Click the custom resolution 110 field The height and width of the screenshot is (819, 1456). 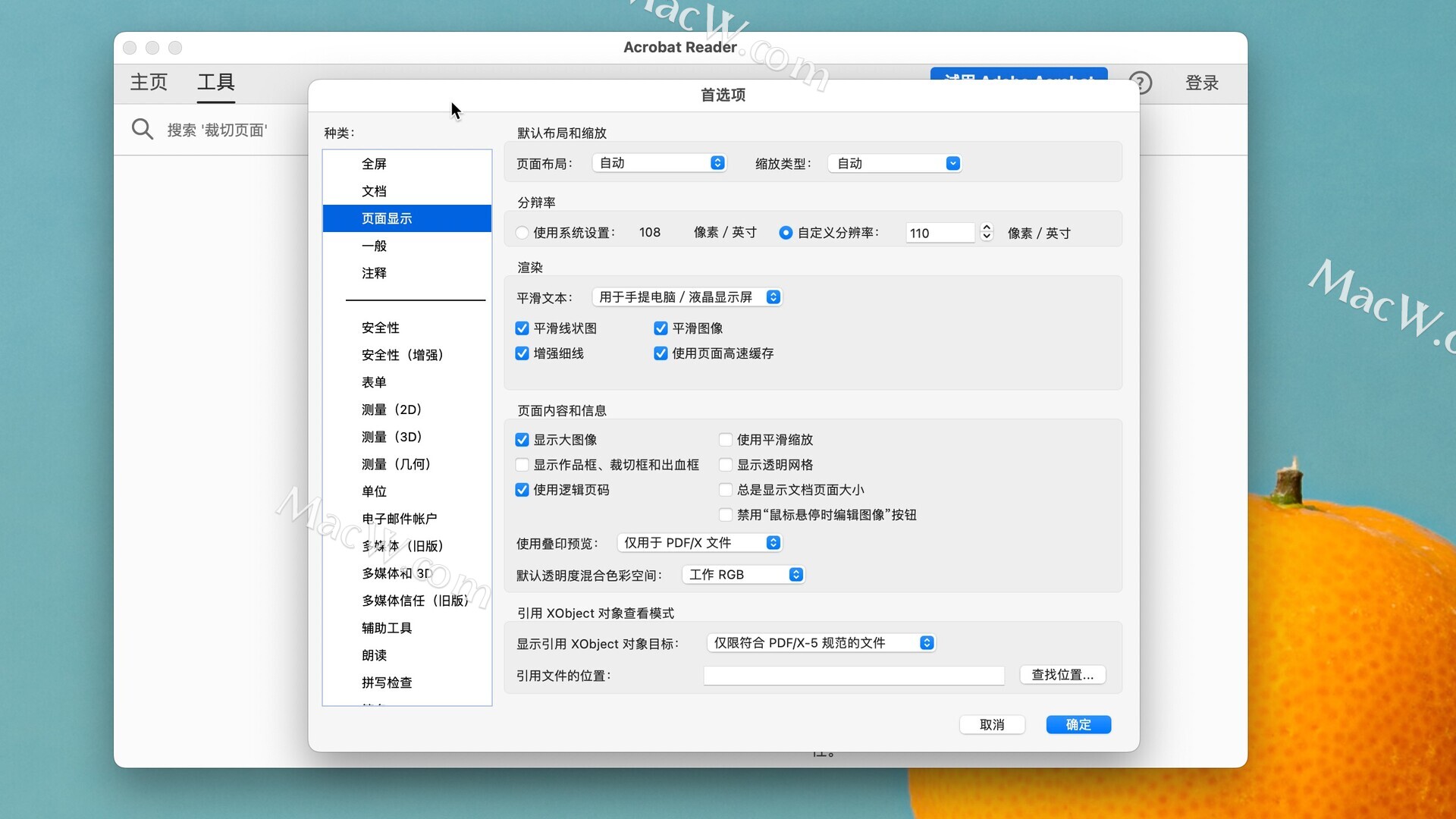click(940, 233)
